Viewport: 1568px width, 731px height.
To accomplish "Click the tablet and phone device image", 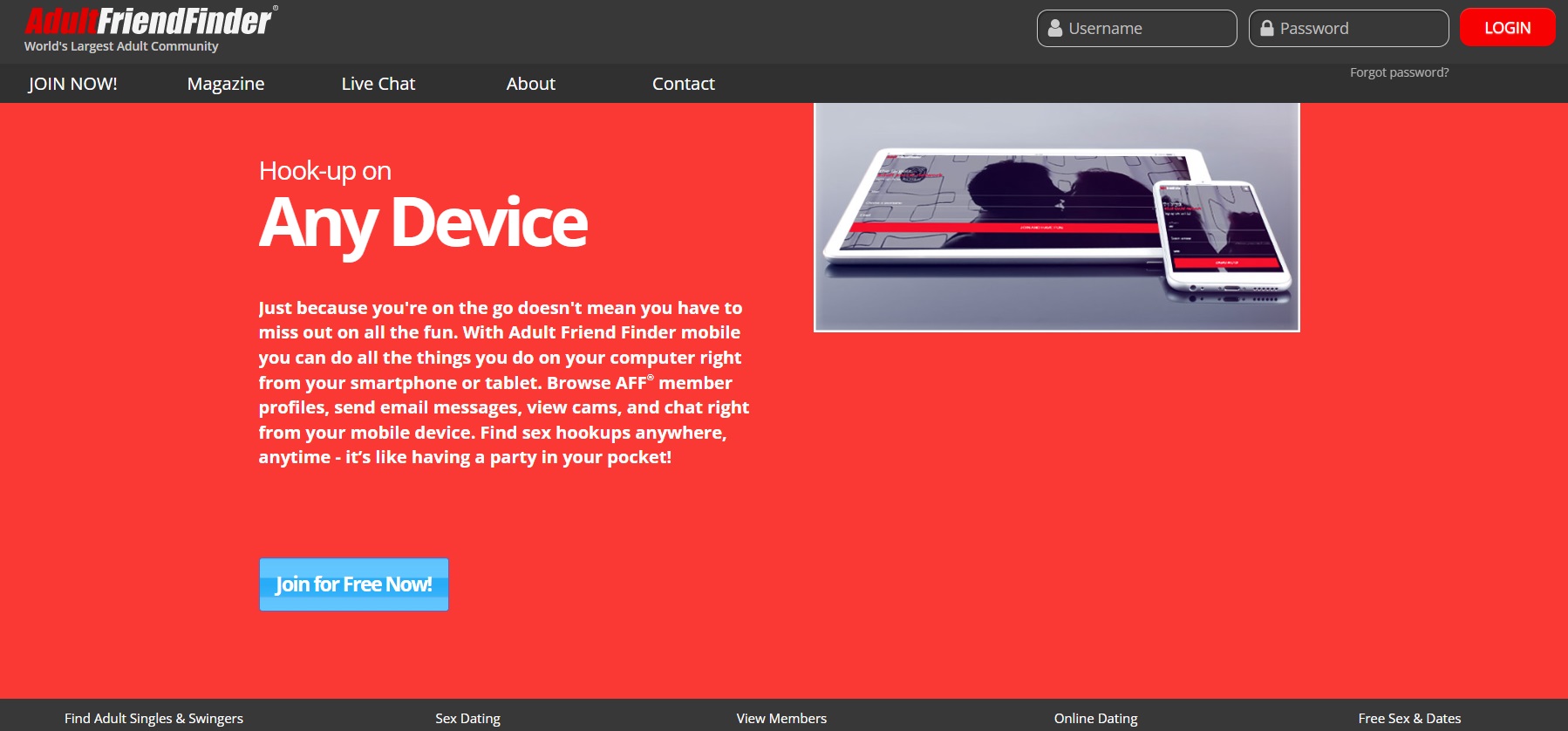I will [1057, 217].
